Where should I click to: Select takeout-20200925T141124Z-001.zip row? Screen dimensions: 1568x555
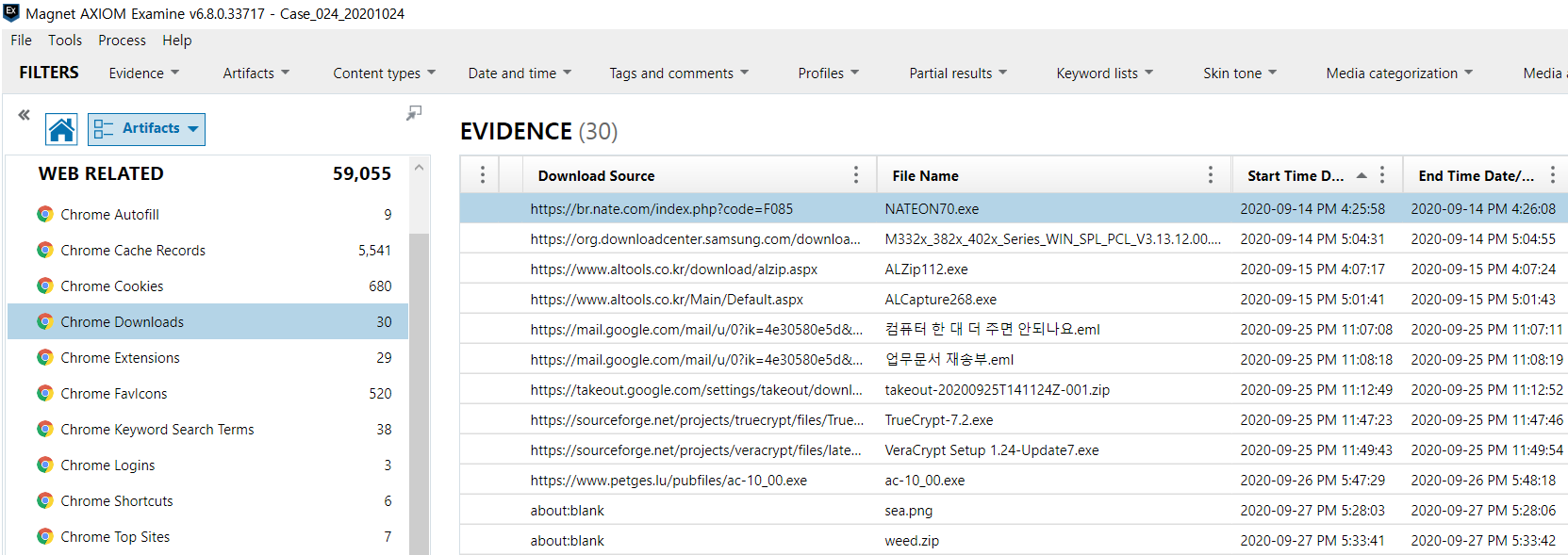tap(1014, 389)
